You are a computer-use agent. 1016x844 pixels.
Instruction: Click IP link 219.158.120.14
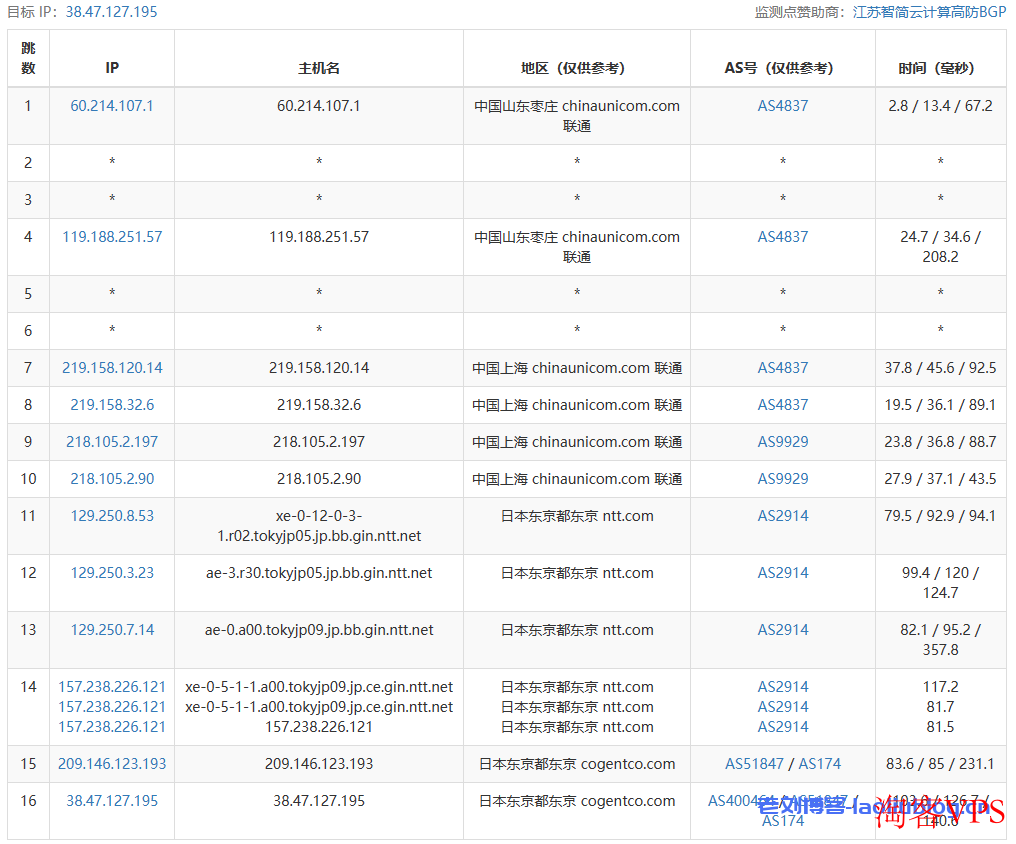click(112, 367)
